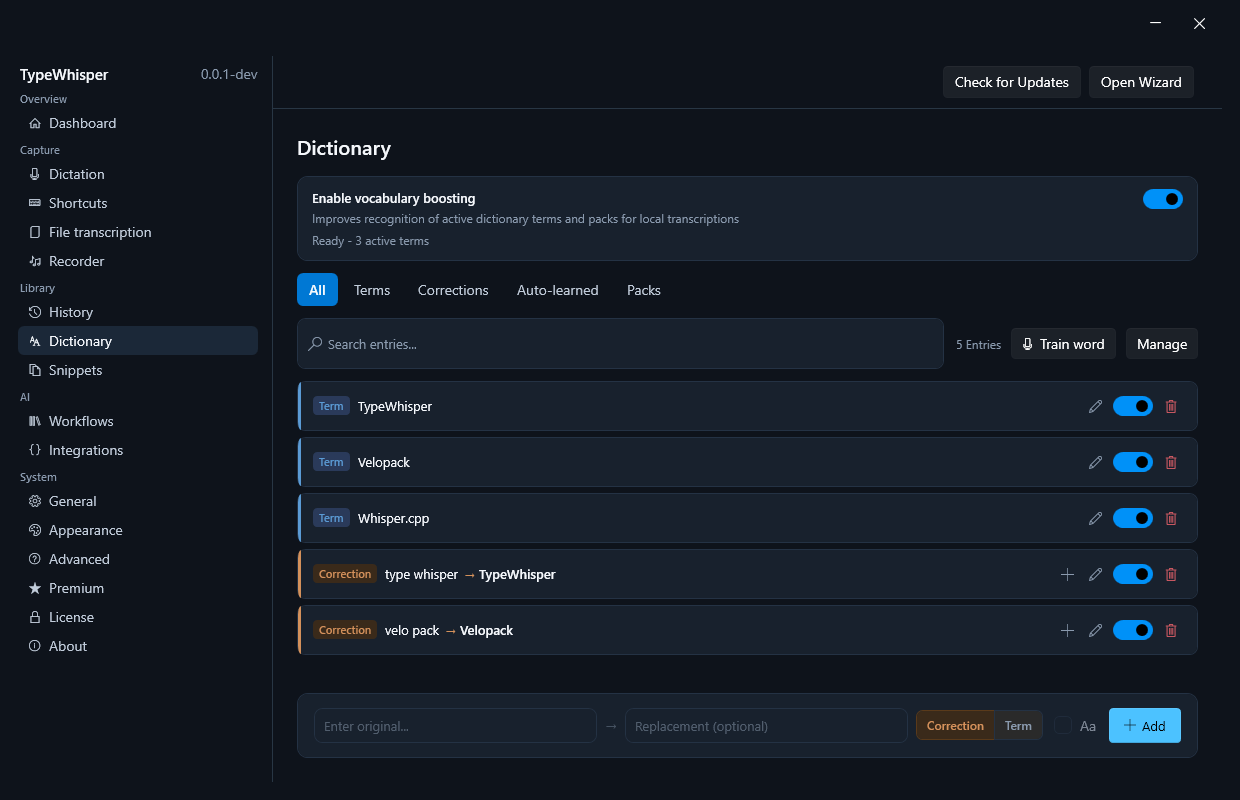This screenshot has height=800, width=1240.
Task: Toggle Enable vocabulary boosting switch
Action: (x=1163, y=199)
